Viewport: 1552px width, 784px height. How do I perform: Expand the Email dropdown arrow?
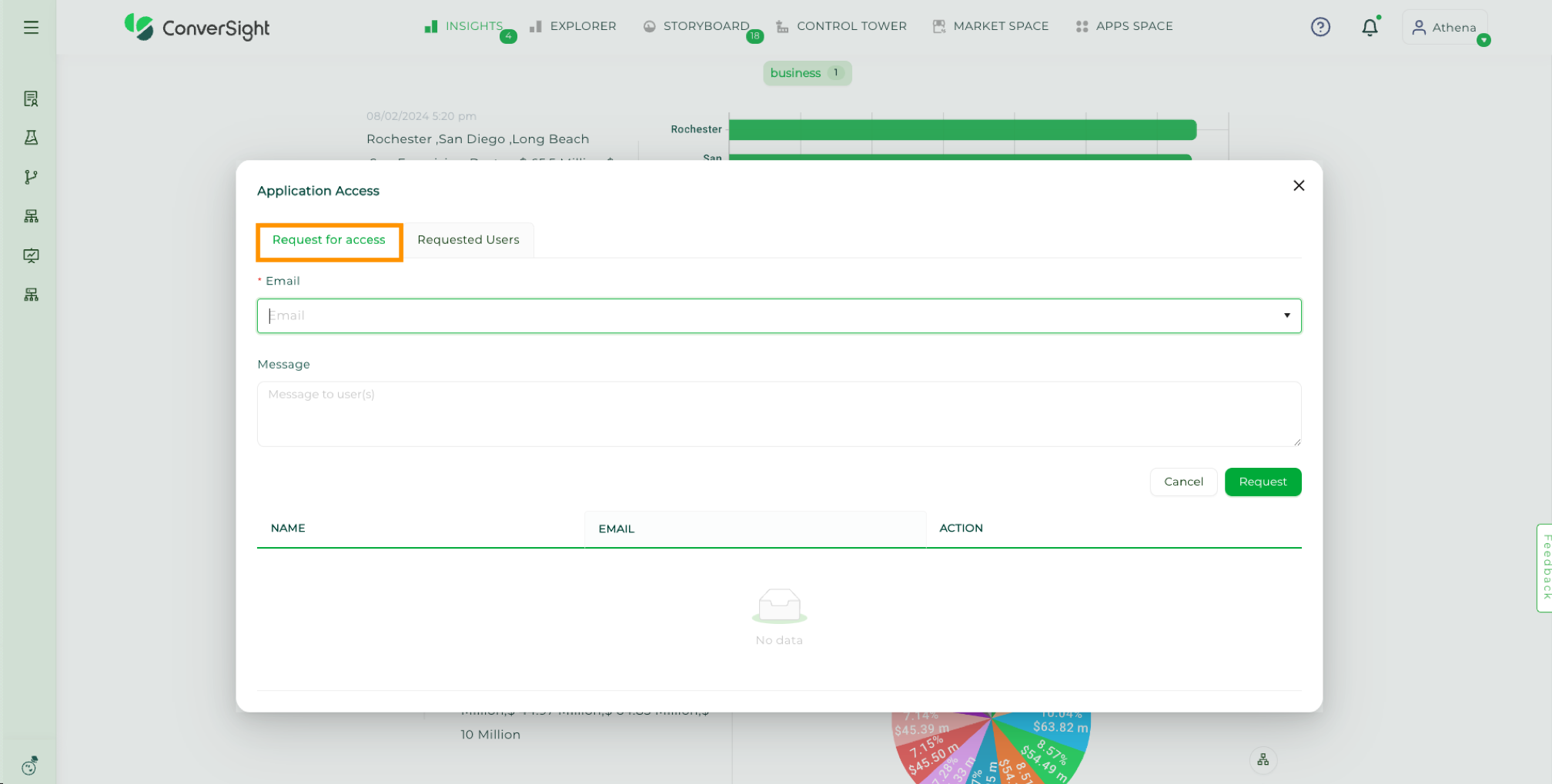[1286, 315]
